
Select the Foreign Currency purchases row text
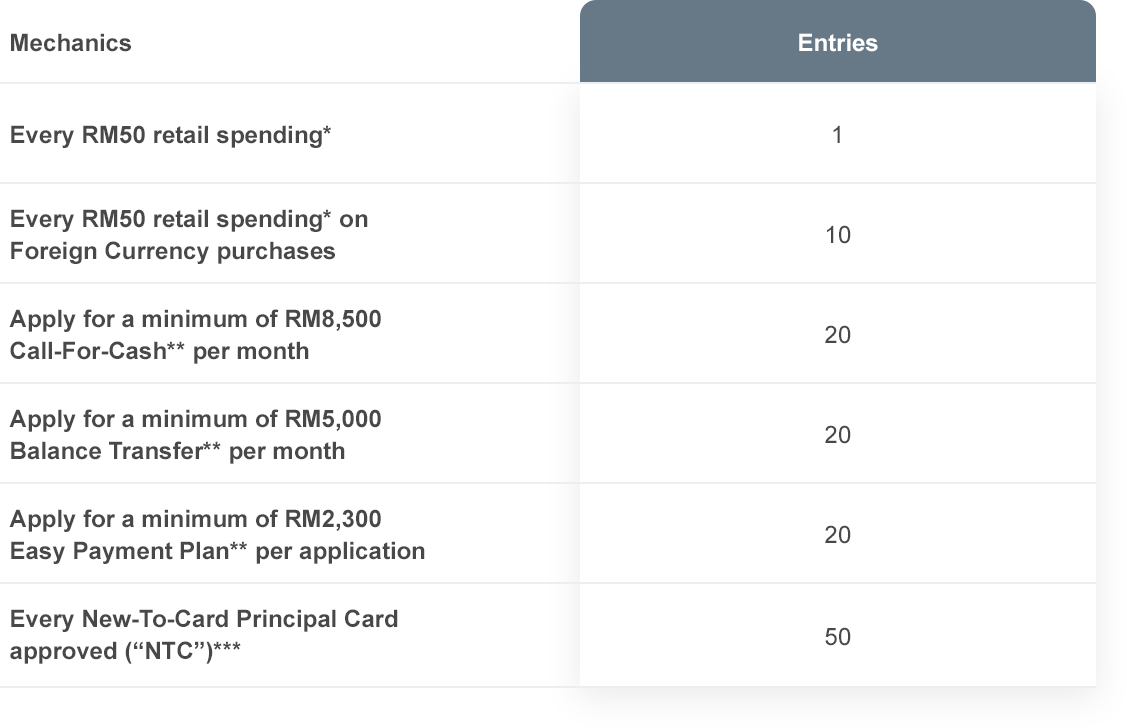189,235
